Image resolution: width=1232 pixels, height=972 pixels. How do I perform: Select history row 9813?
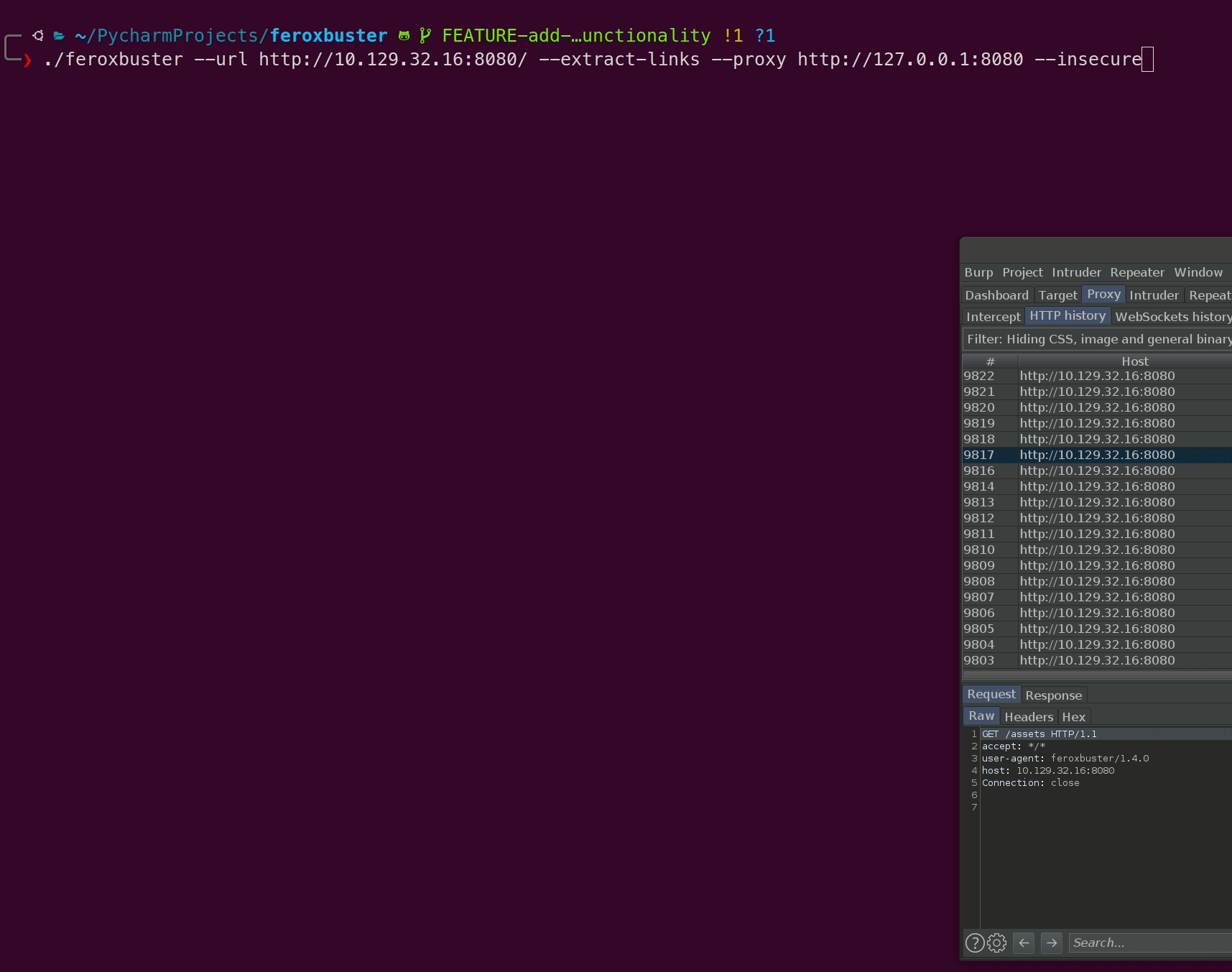click(x=1097, y=502)
